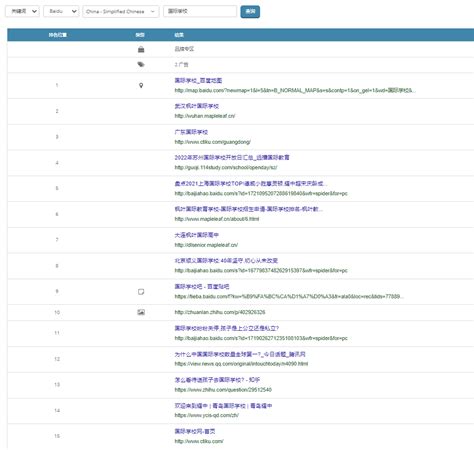Open the rank 9 Baidu Tieba title link
The height and width of the screenshot is (450, 474).
(x=202, y=286)
